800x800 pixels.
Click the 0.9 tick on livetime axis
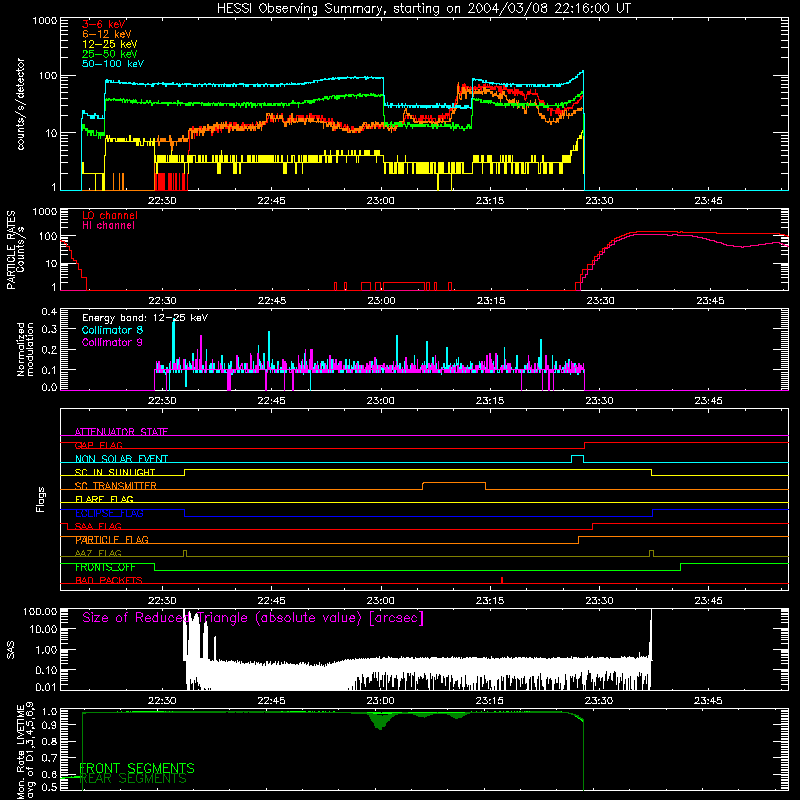[50, 725]
